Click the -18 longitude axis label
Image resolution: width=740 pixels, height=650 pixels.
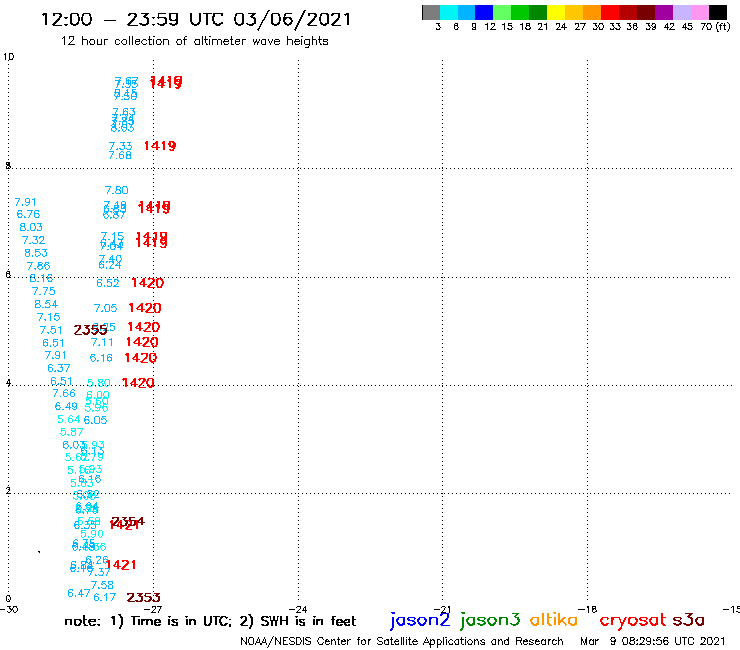pos(587,609)
